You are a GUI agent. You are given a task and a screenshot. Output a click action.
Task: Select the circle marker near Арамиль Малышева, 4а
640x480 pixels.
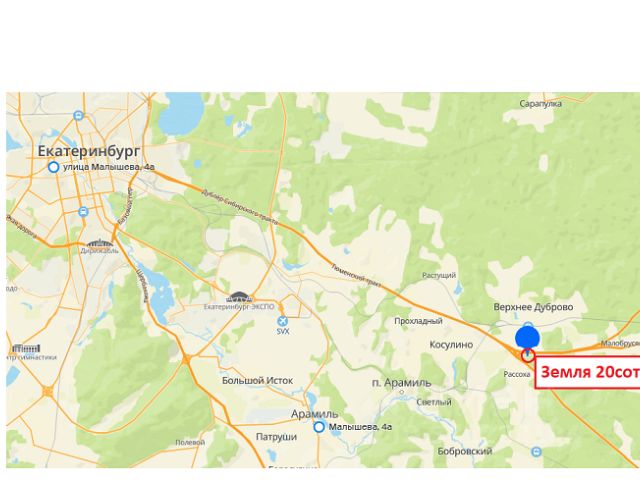click(319, 427)
